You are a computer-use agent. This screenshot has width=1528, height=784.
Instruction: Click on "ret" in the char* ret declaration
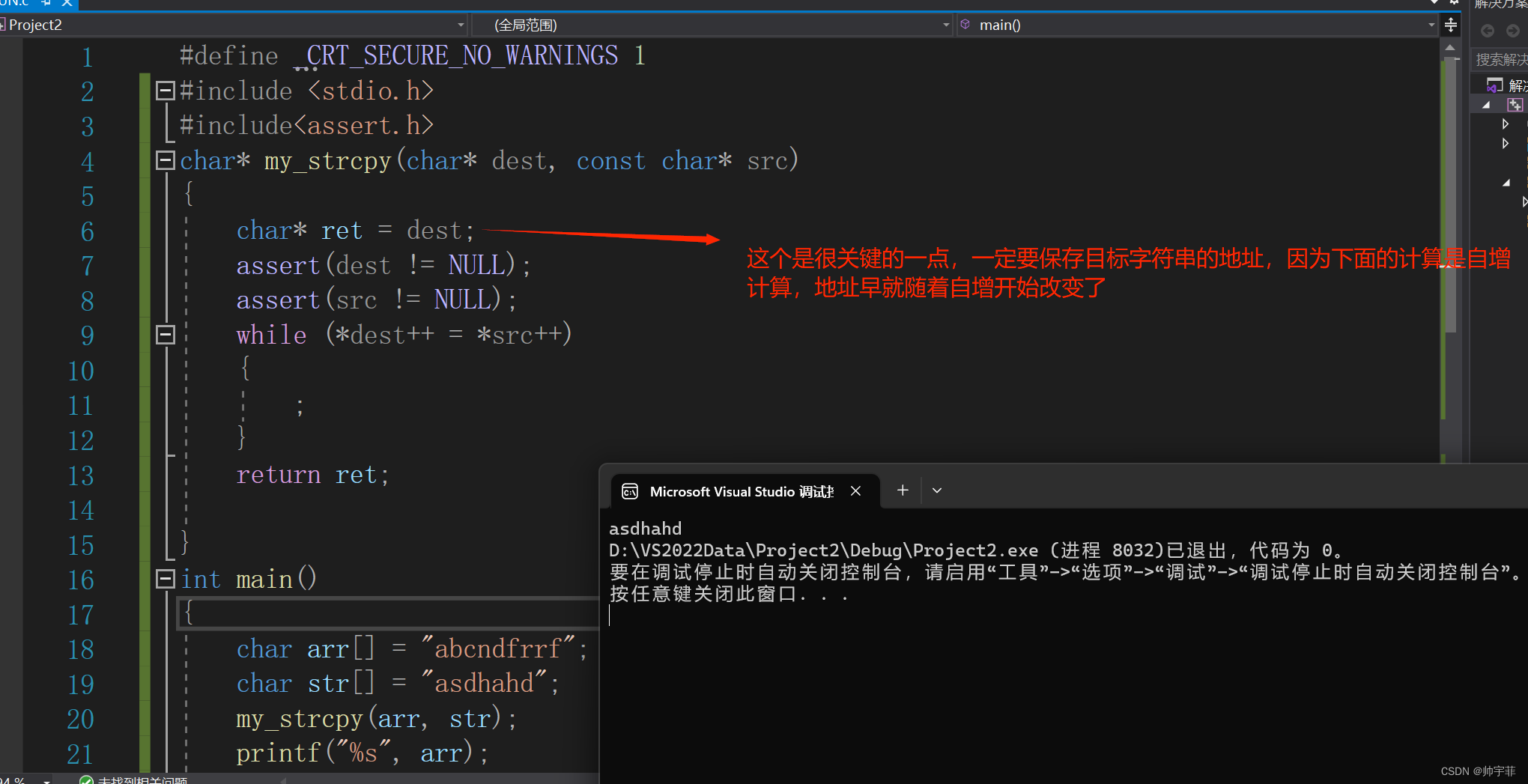tap(342, 231)
